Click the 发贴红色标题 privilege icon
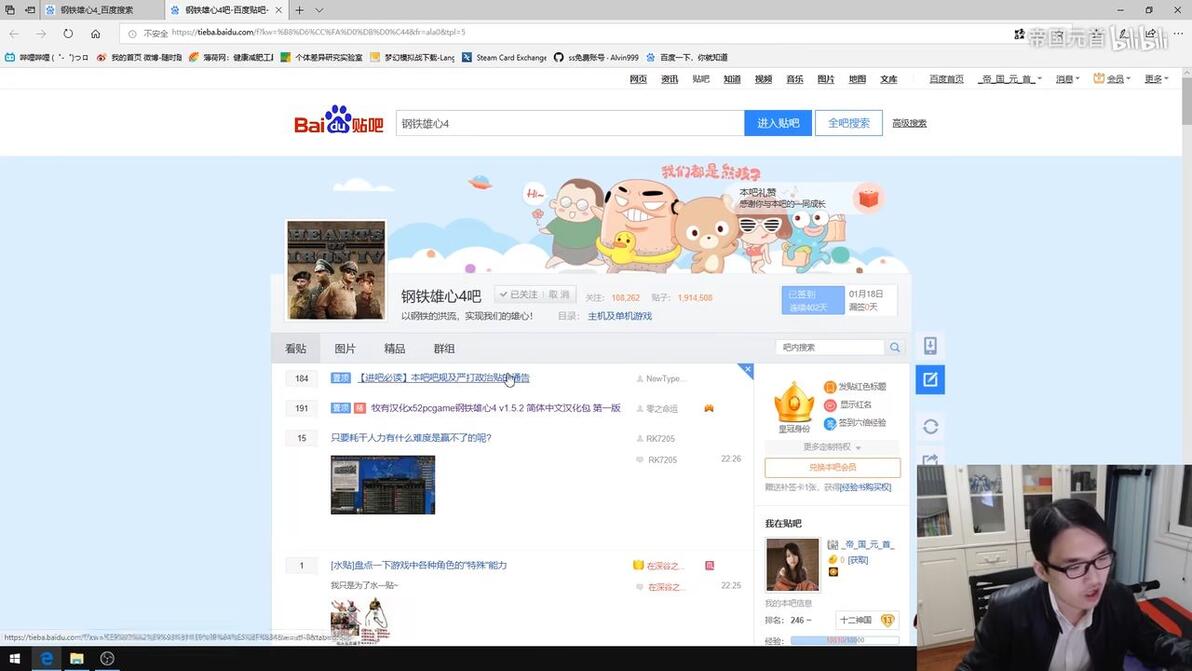1192x671 pixels. coord(830,387)
